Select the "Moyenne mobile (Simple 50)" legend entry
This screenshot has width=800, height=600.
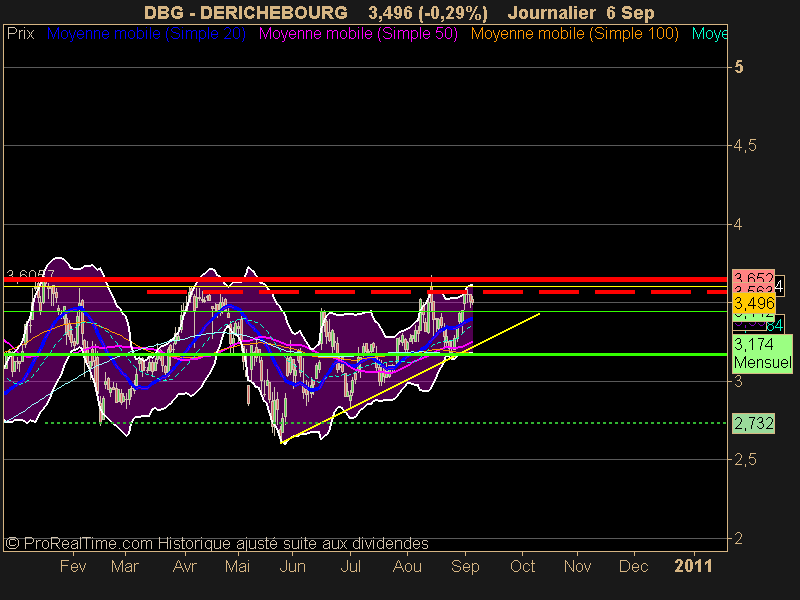[358, 34]
